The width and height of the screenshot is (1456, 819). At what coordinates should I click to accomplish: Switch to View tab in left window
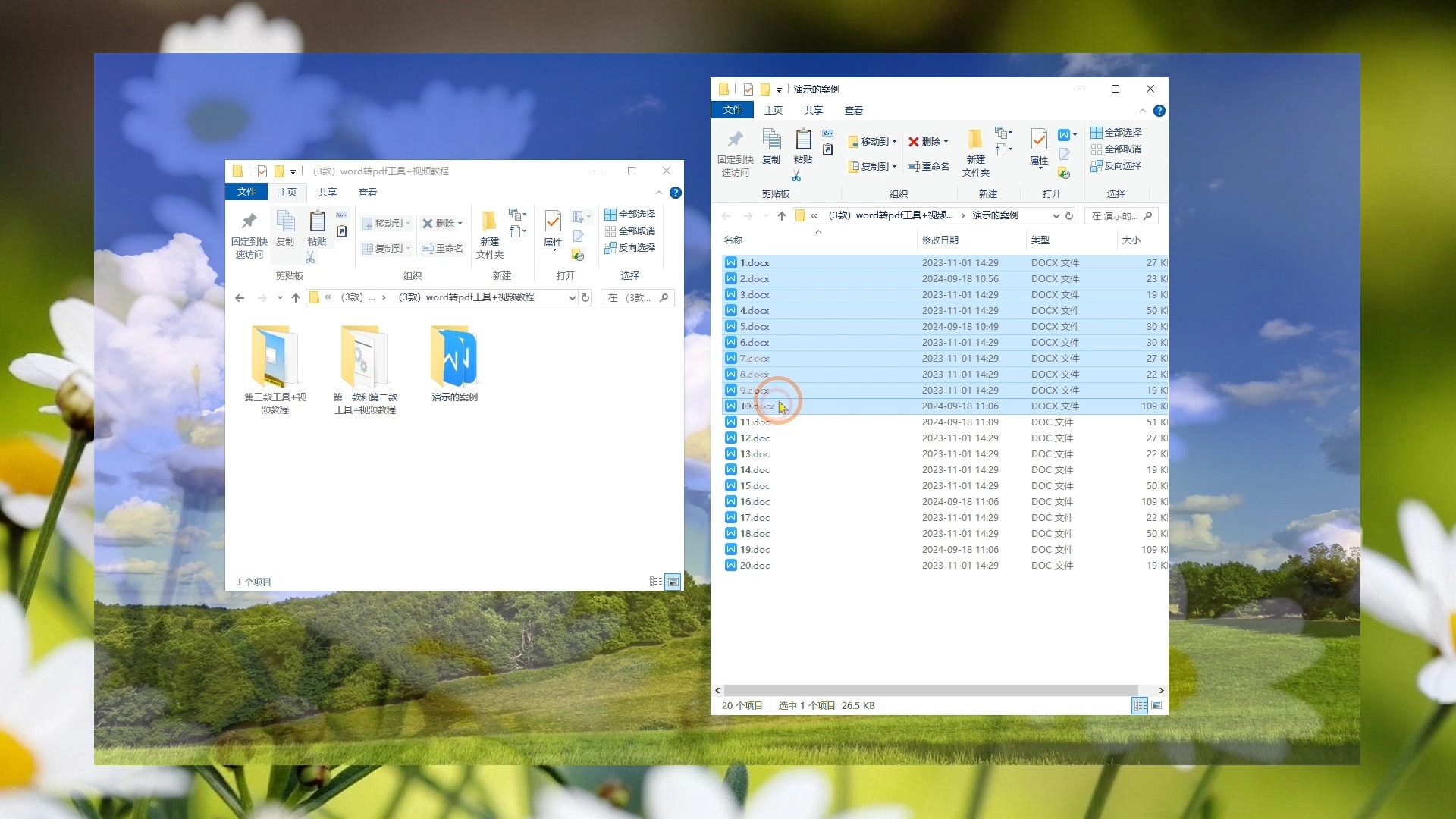[368, 193]
